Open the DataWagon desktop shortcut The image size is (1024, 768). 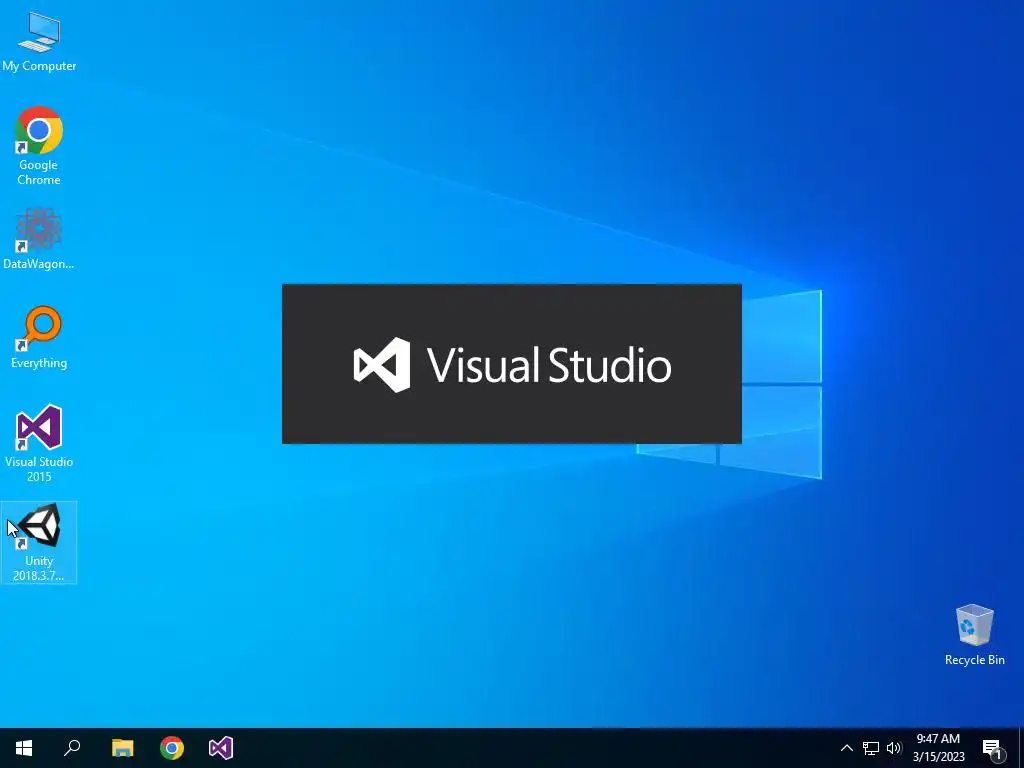click(x=39, y=238)
